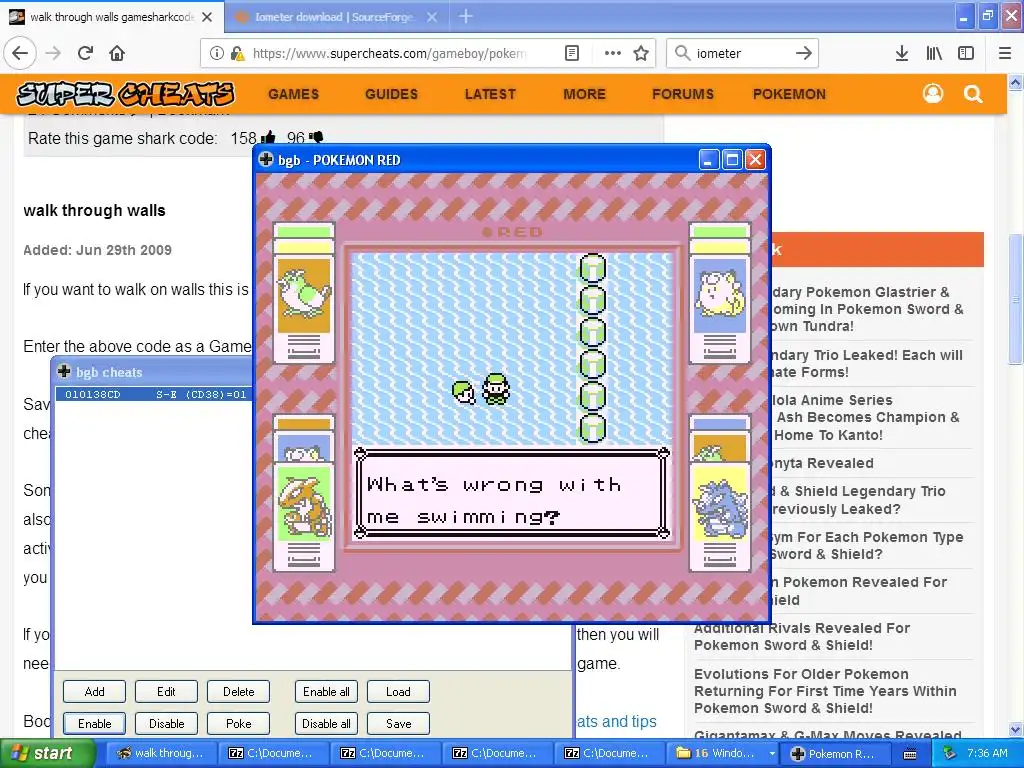Viewport: 1024px width, 768px height.
Task: Switch to walk through walls gameshark tab
Action: 111,17
